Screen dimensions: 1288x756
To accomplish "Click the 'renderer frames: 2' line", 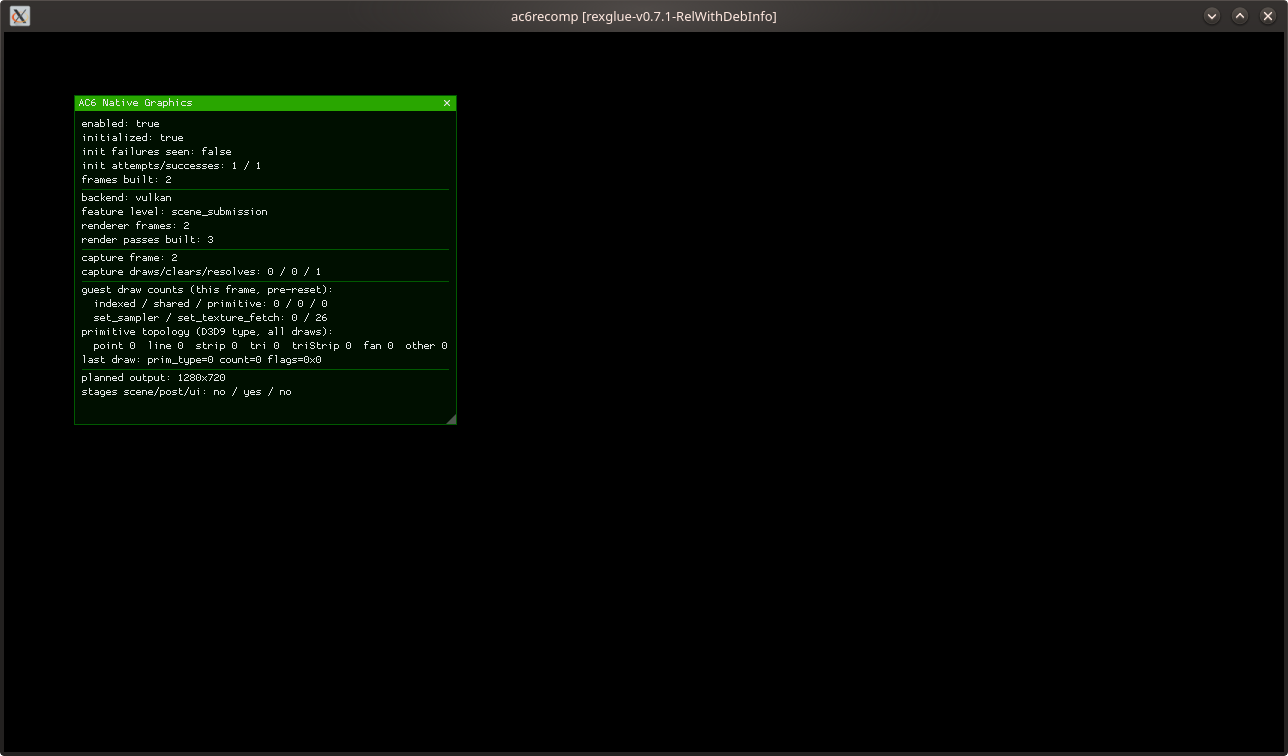I will click(x=135, y=226).
